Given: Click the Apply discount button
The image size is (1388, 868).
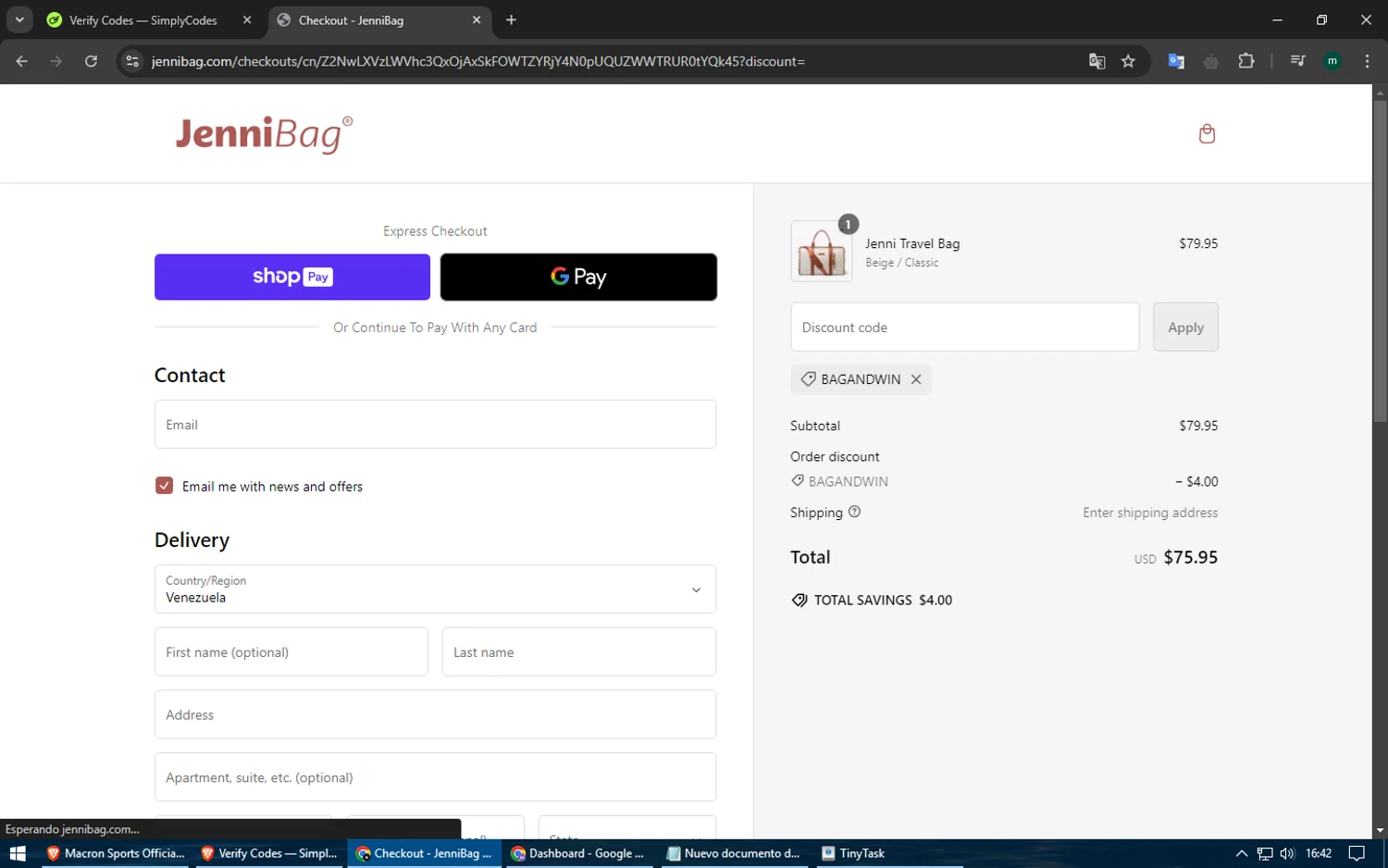Looking at the screenshot, I should point(1185,327).
